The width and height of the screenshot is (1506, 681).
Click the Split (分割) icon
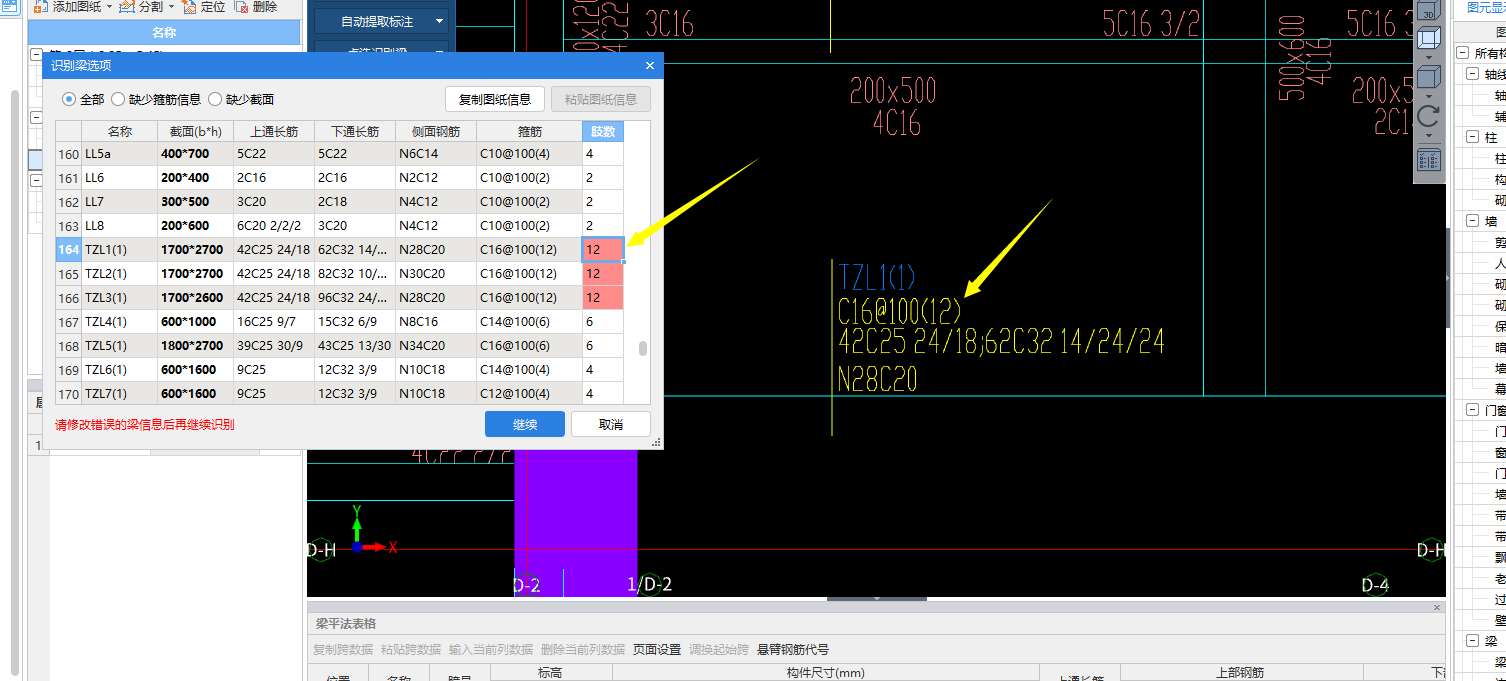pyautogui.click(x=127, y=6)
